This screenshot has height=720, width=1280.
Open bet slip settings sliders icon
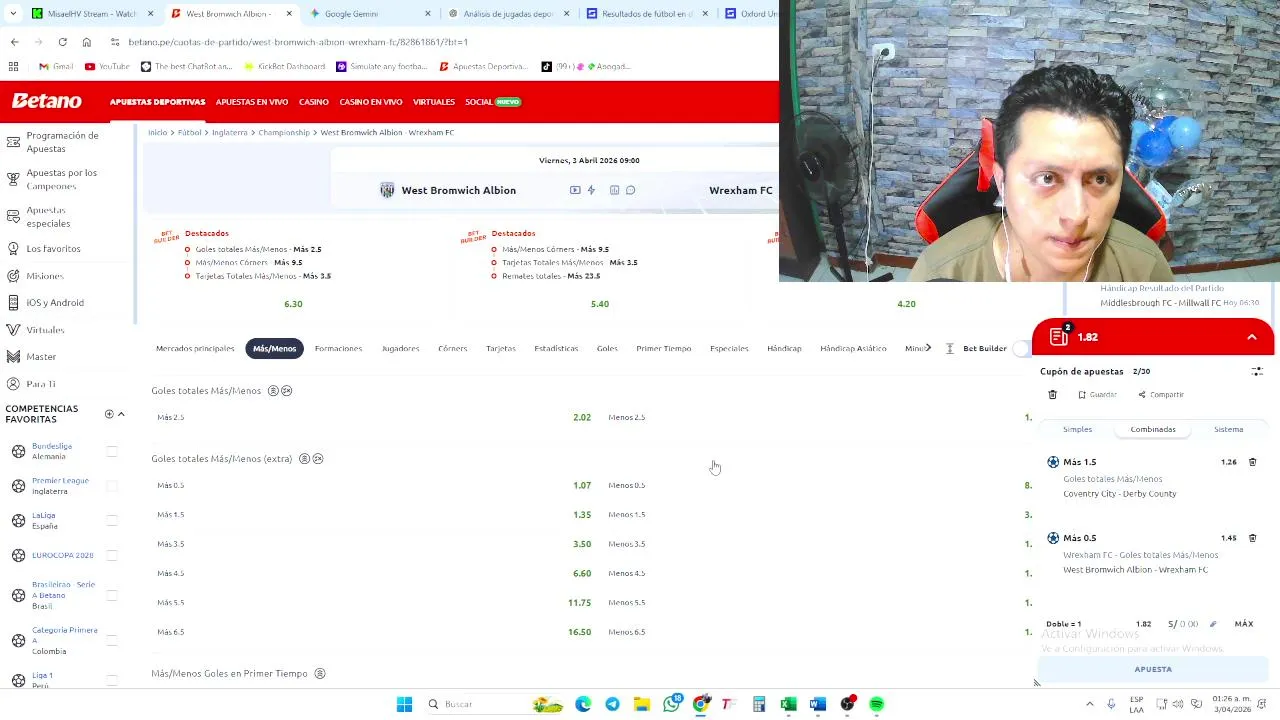(1257, 371)
